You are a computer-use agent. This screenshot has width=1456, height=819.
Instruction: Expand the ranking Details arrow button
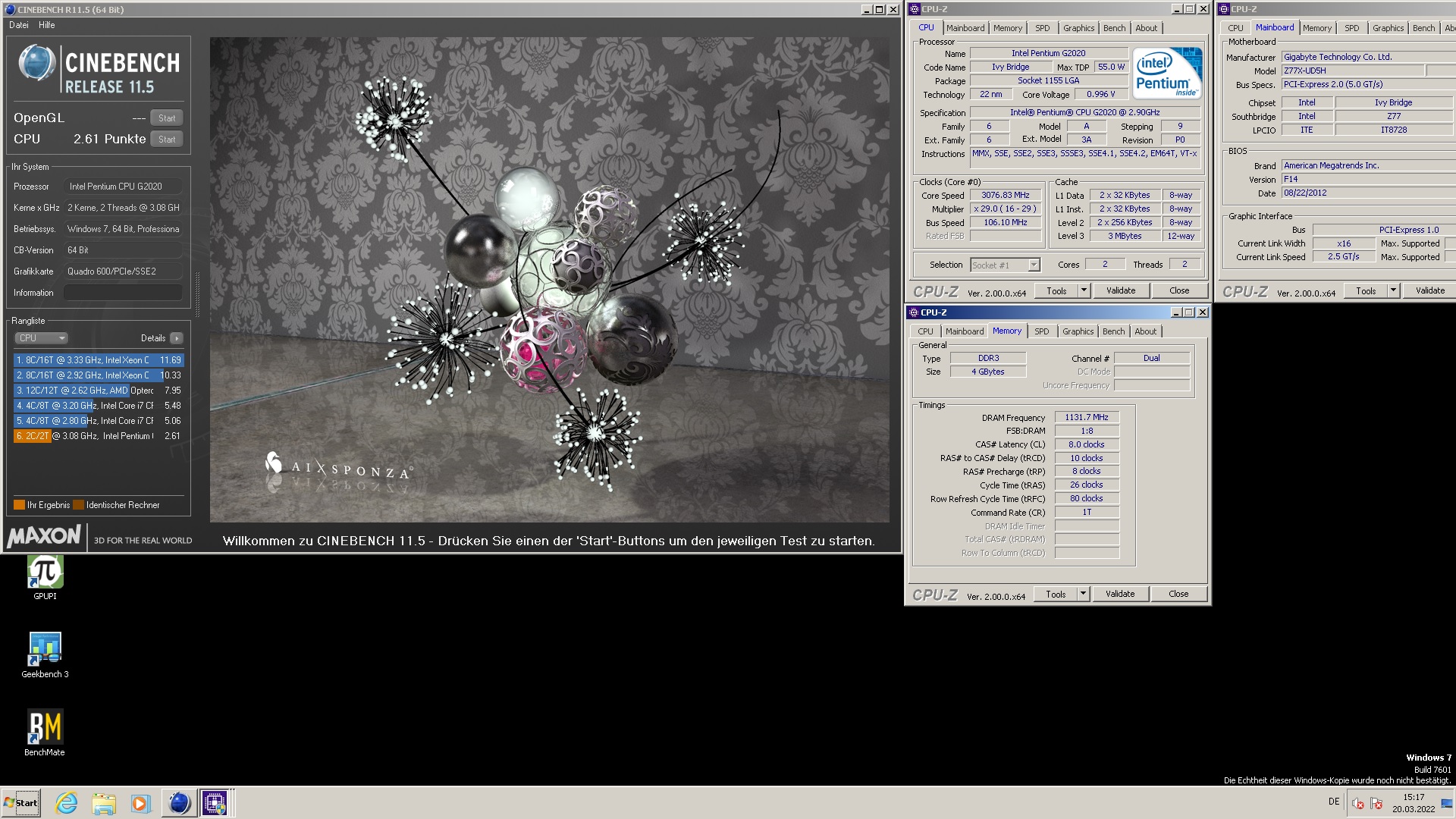pos(176,338)
